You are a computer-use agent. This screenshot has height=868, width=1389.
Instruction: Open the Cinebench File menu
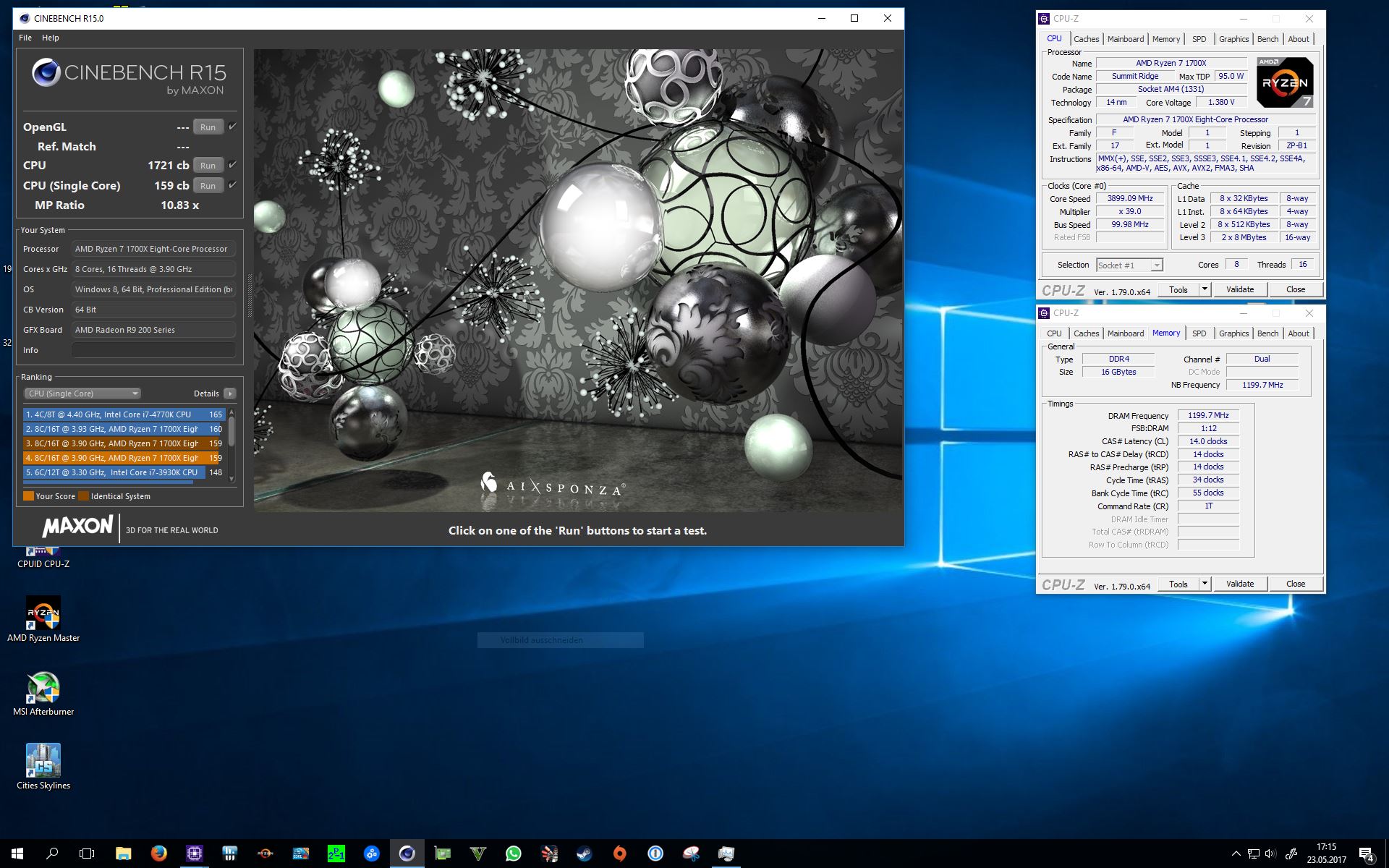point(25,38)
